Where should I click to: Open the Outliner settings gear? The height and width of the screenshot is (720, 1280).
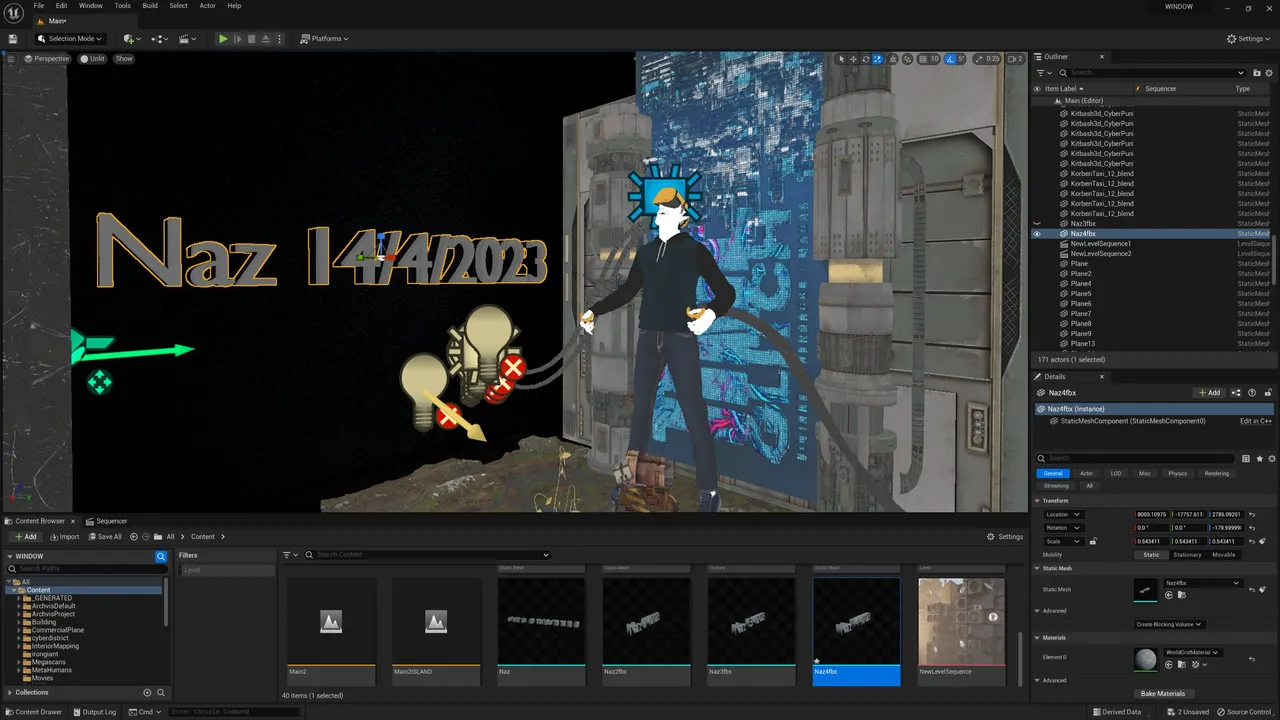pos(1268,73)
